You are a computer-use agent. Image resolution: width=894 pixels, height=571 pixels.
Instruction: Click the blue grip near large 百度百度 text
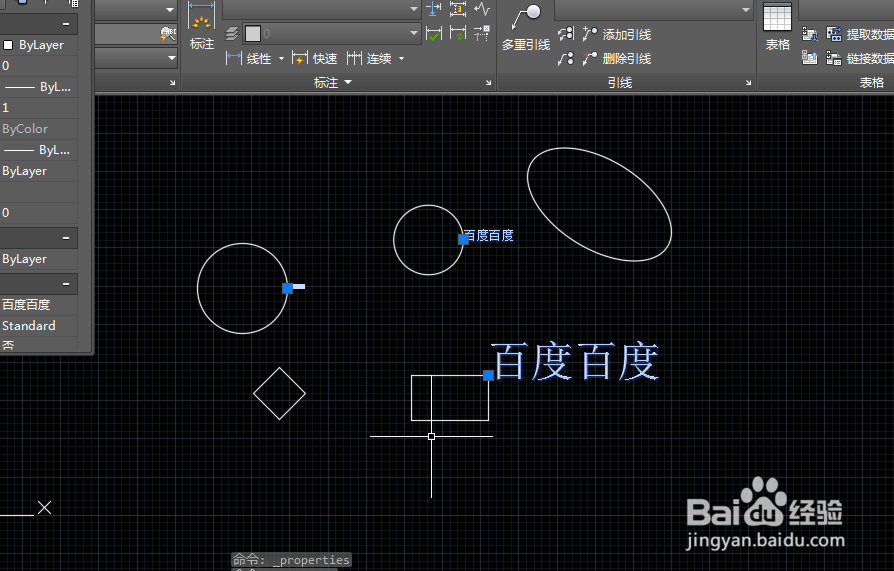tap(489, 375)
